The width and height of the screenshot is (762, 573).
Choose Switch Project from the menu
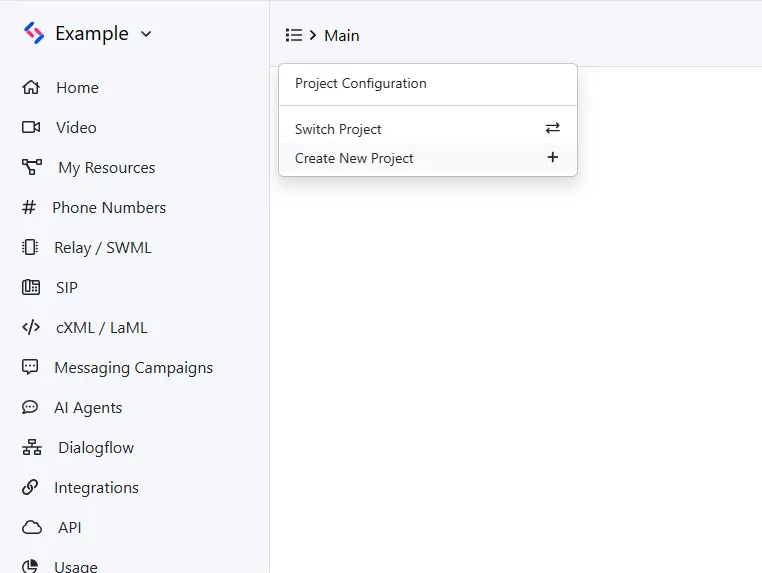338,129
